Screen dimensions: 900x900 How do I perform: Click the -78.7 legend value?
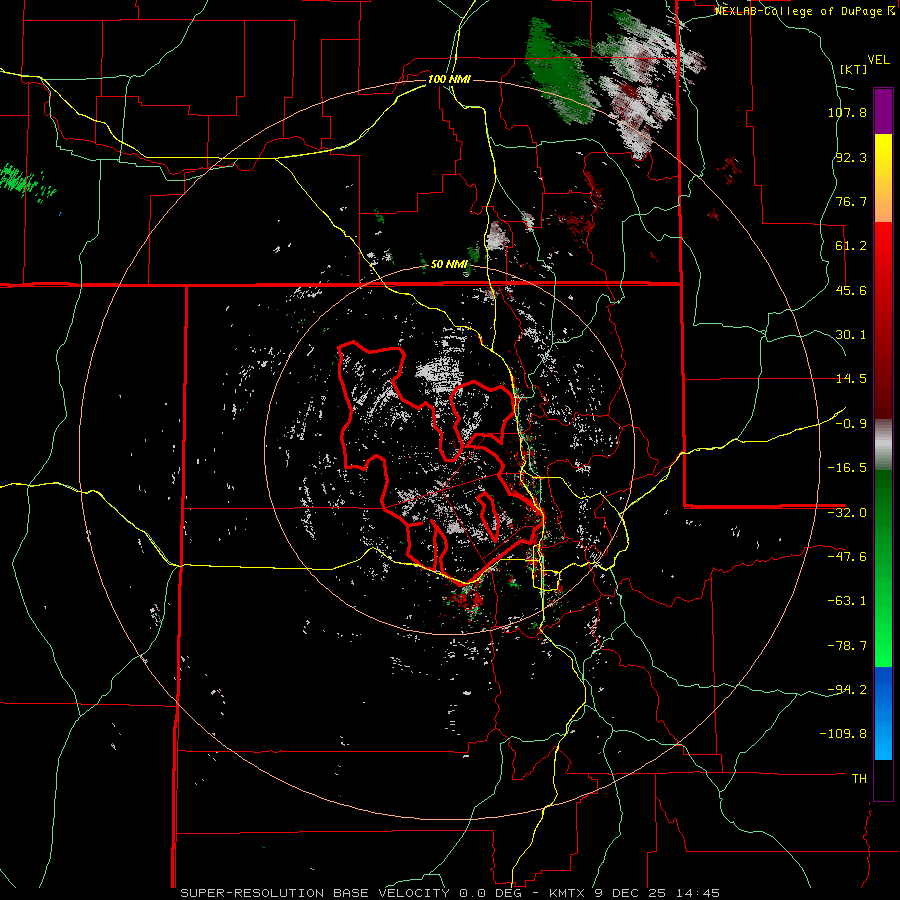point(847,646)
